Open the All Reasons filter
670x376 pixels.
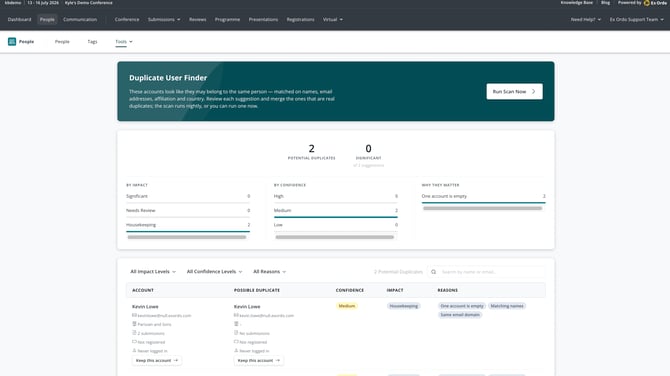(270, 272)
